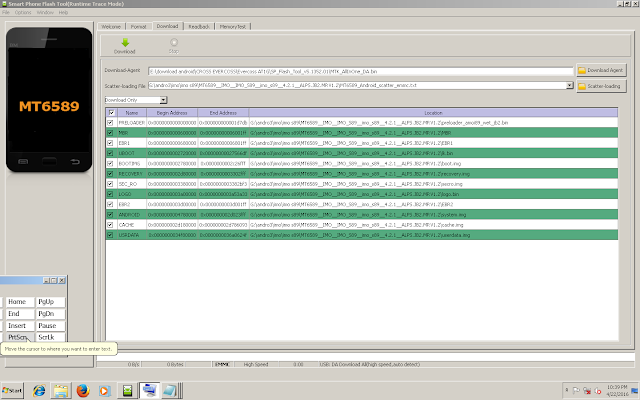Expand the Scatter-loading File path dropdown
Viewport: 640px width, 400px height.
pos(569,85)
